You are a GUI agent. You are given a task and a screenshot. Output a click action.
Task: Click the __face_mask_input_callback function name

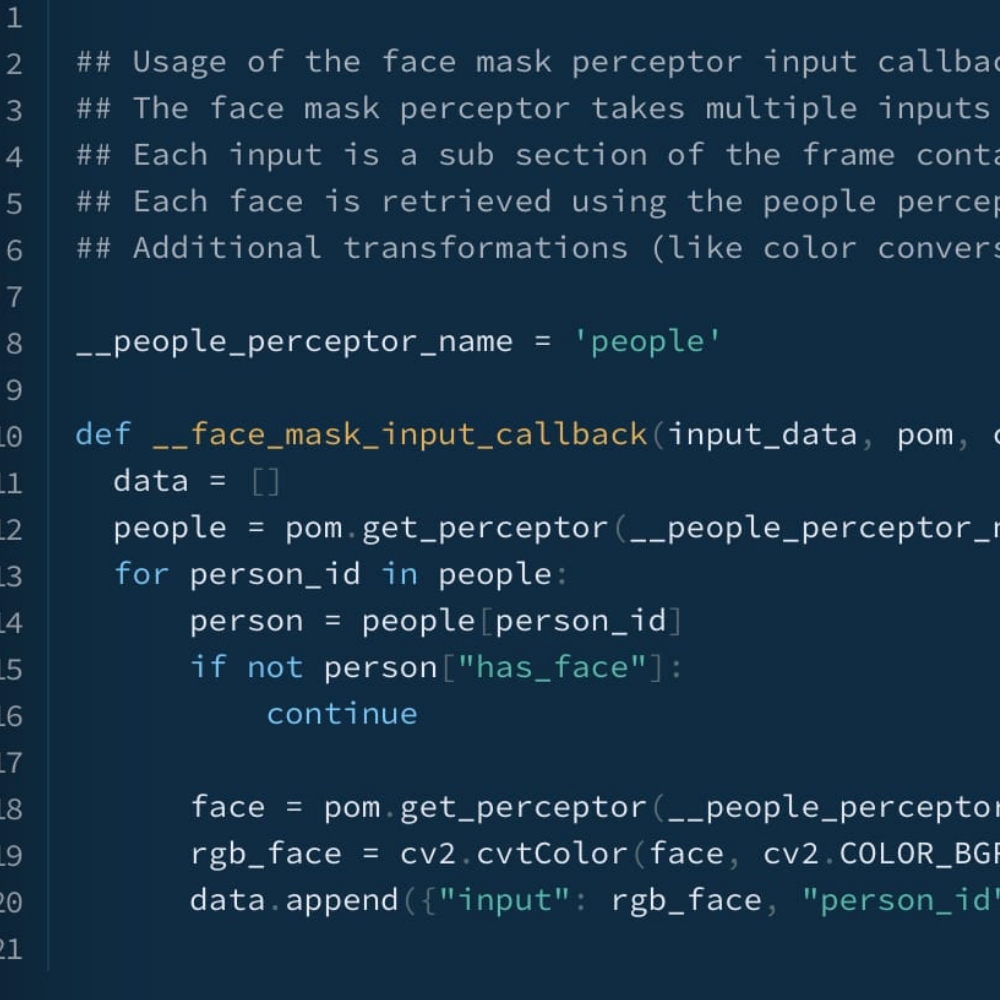coord(400,435)
